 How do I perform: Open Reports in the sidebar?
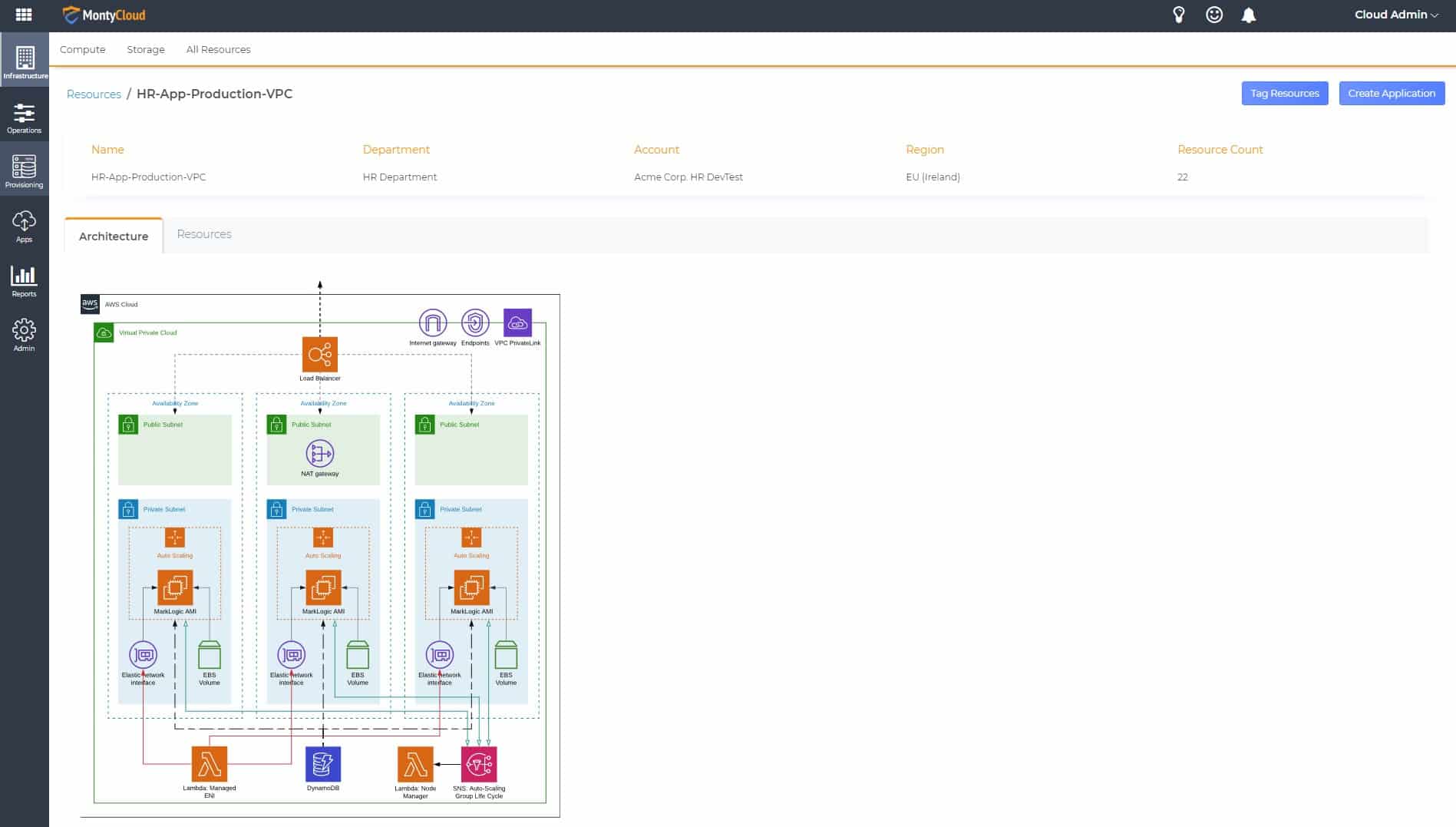[24, 281]
